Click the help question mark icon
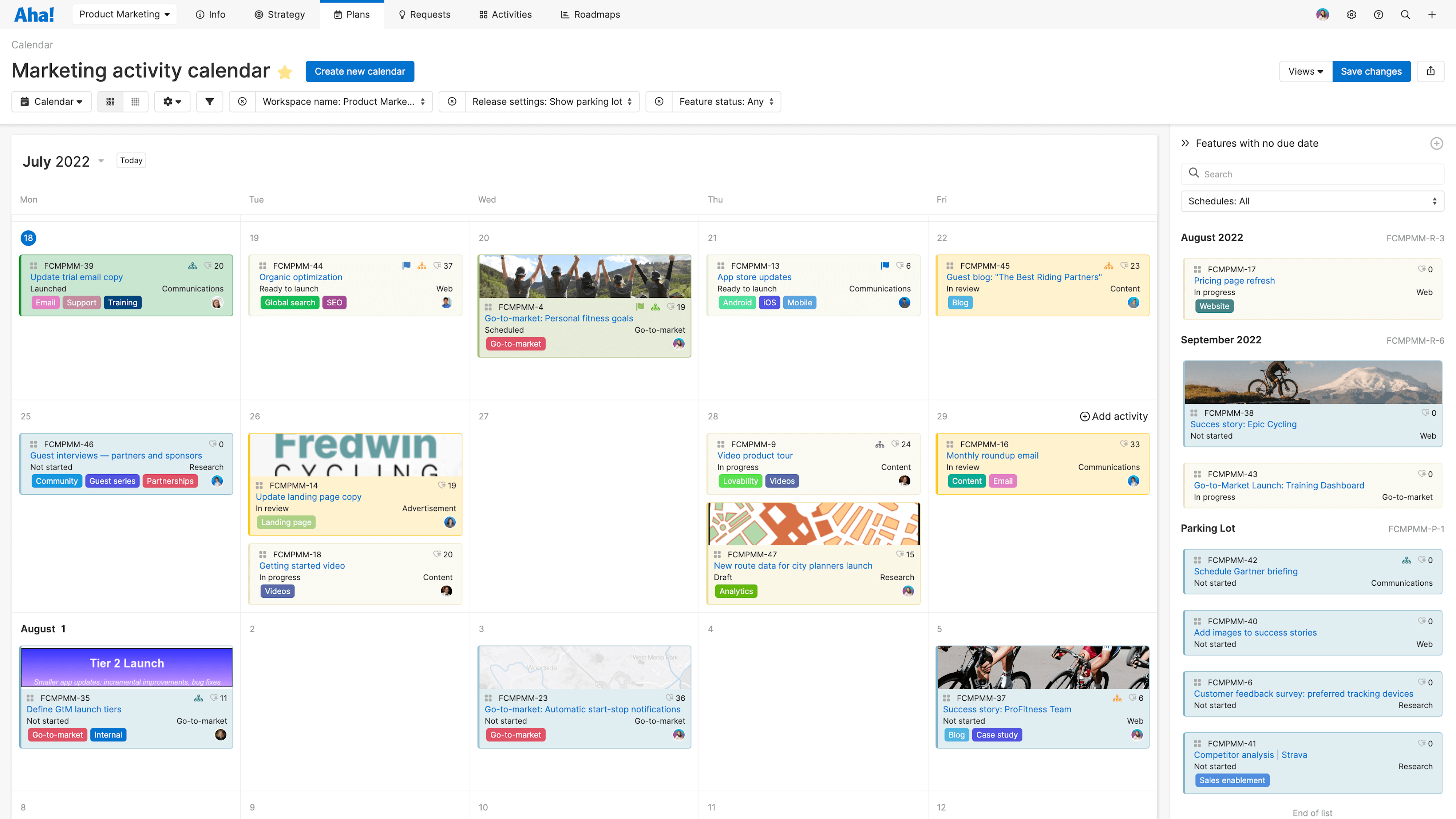This screenshot has height=819, width=1456. (1378, 15)
